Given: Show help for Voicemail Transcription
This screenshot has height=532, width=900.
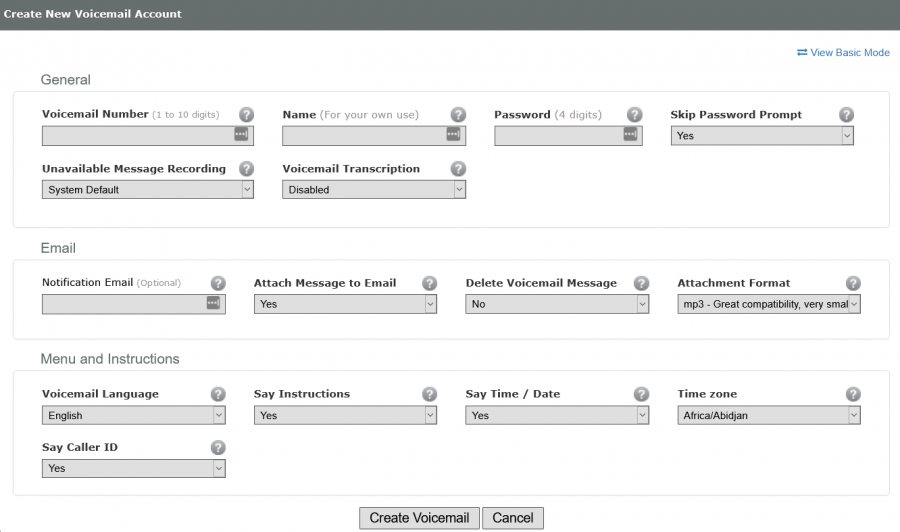Looking at the screenshot, I should (458, 169).
